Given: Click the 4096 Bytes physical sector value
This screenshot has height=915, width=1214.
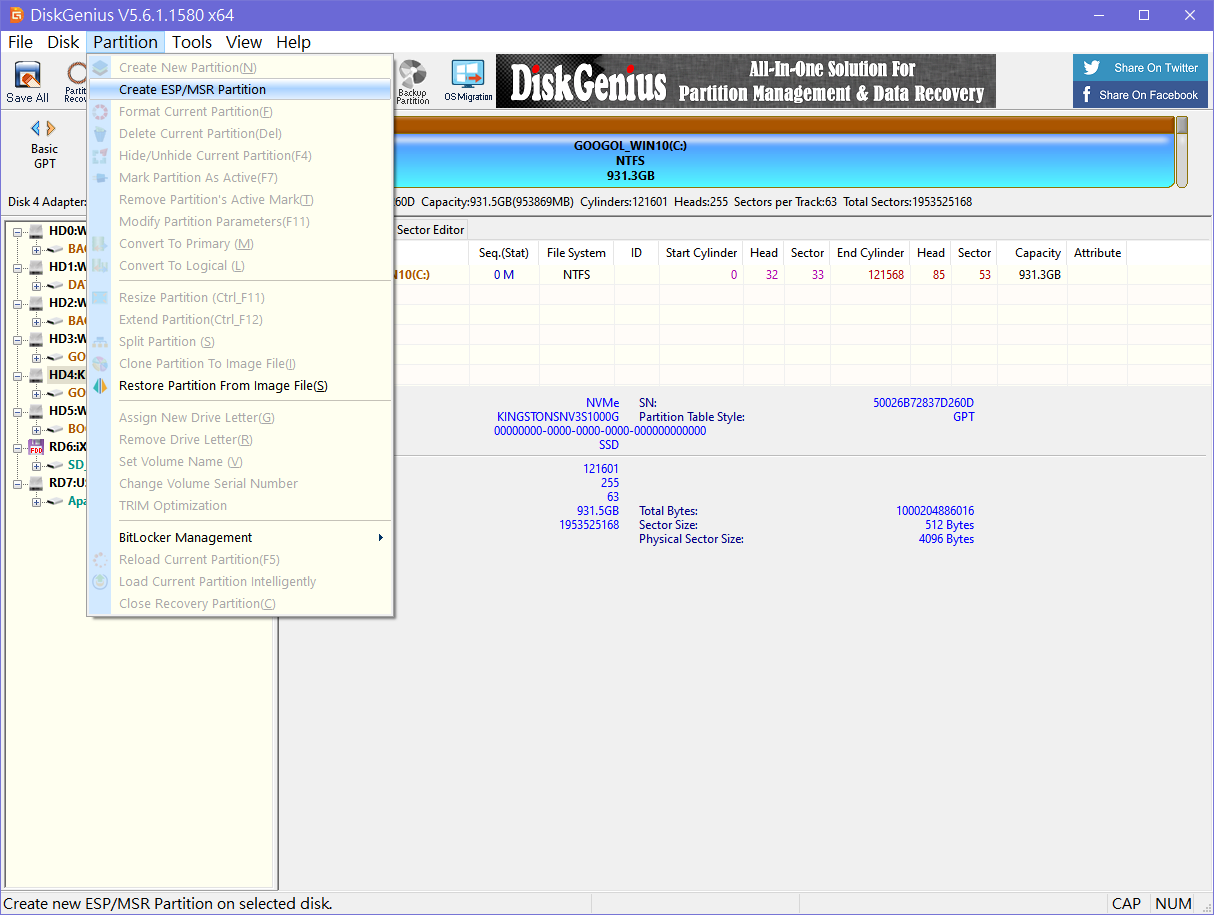Looking at the screenshot, I should (x=946, y=539).
